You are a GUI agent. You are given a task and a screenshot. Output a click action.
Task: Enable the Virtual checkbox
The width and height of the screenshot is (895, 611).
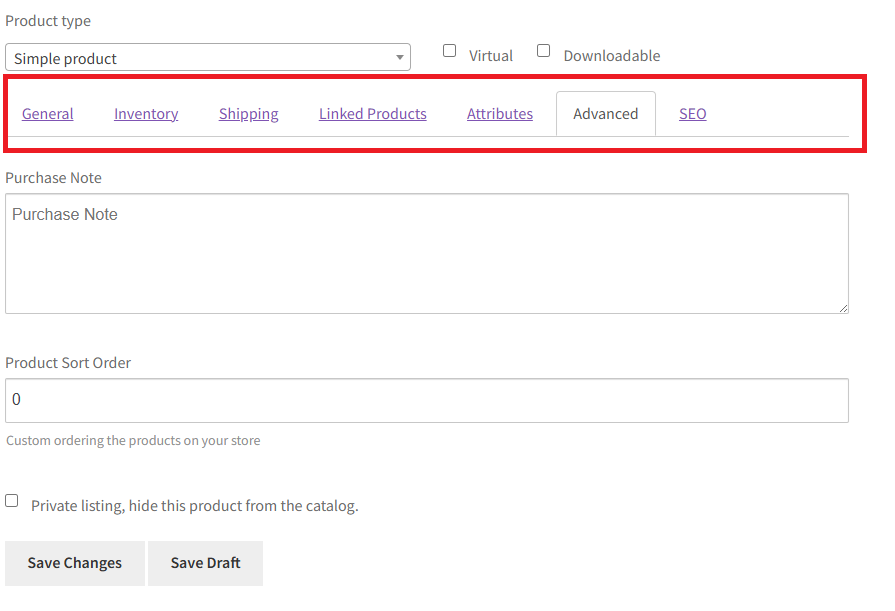450,51
